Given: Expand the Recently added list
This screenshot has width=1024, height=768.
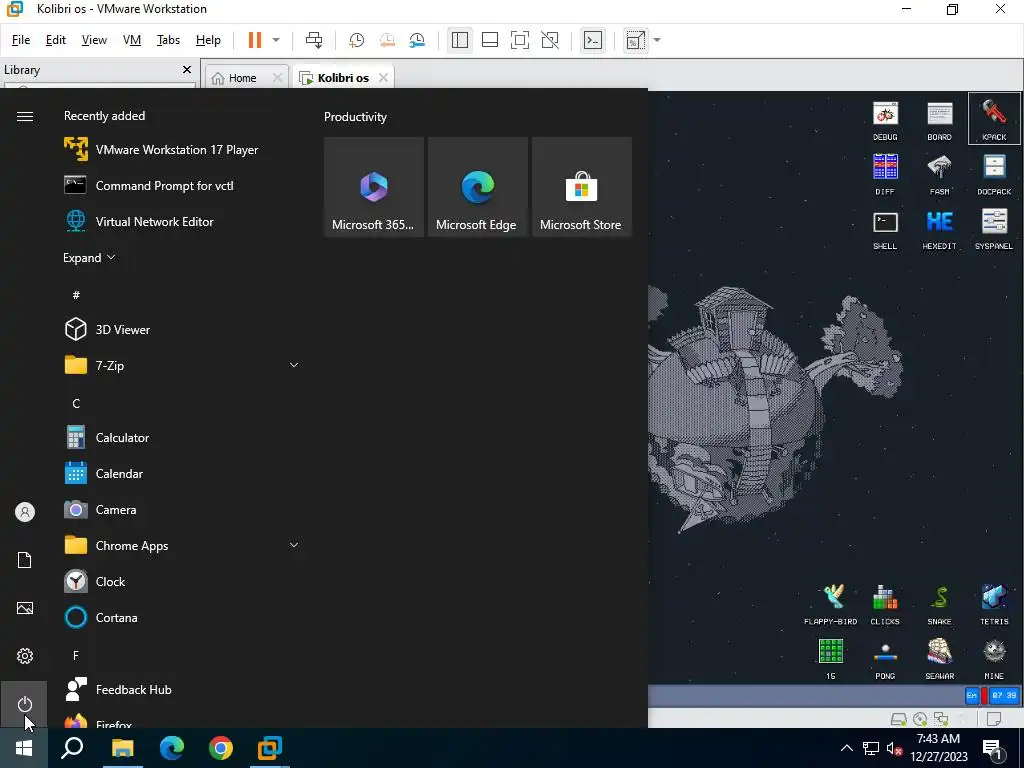Looking at the screenshot, I should click(x=89, y=257).
